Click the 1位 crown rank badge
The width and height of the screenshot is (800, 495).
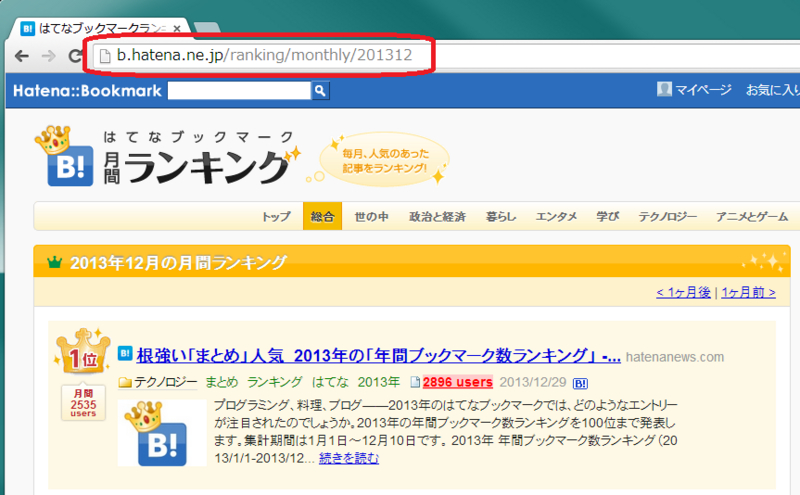pos(83,352)
